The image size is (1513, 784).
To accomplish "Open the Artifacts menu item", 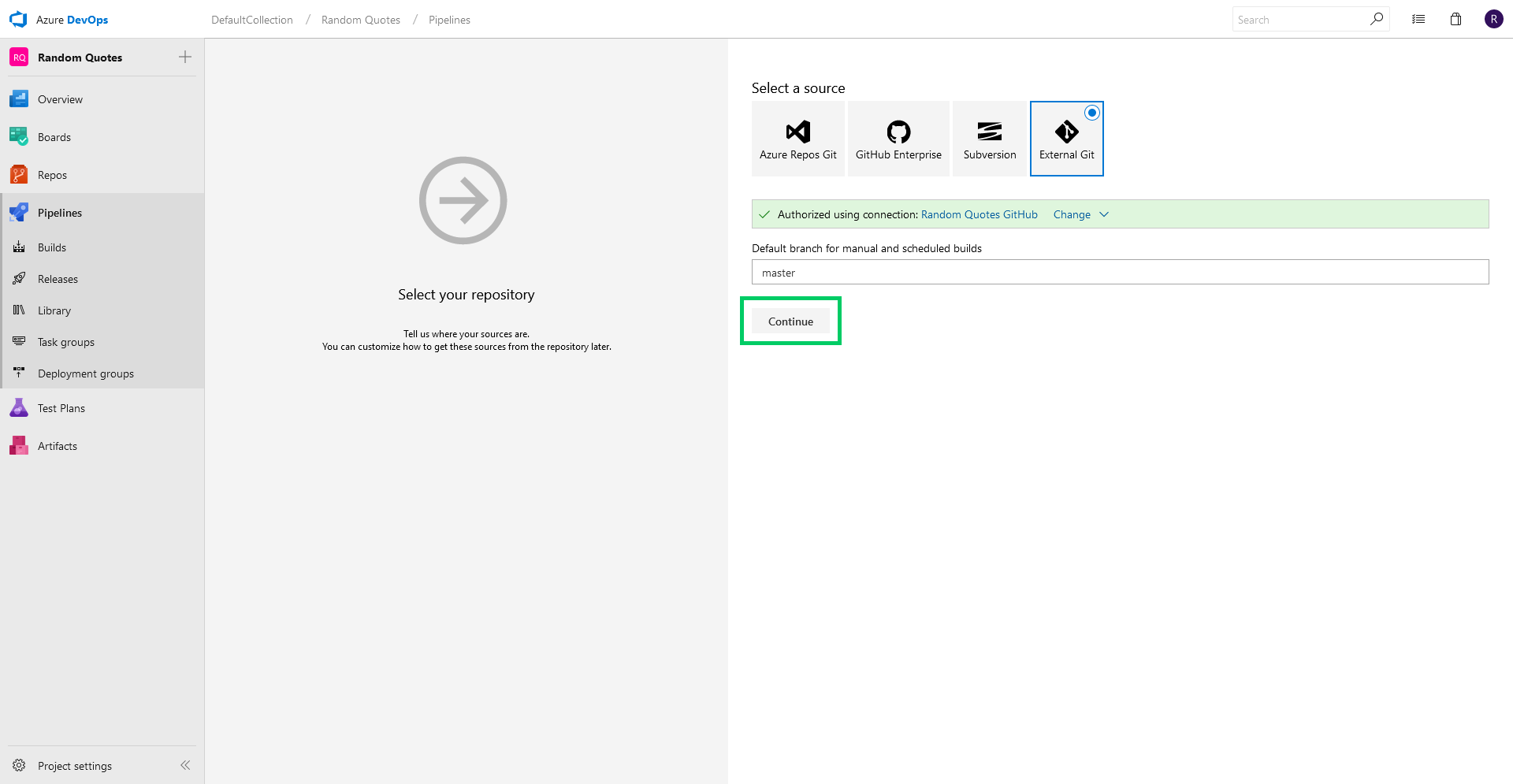I will point(58,446).
